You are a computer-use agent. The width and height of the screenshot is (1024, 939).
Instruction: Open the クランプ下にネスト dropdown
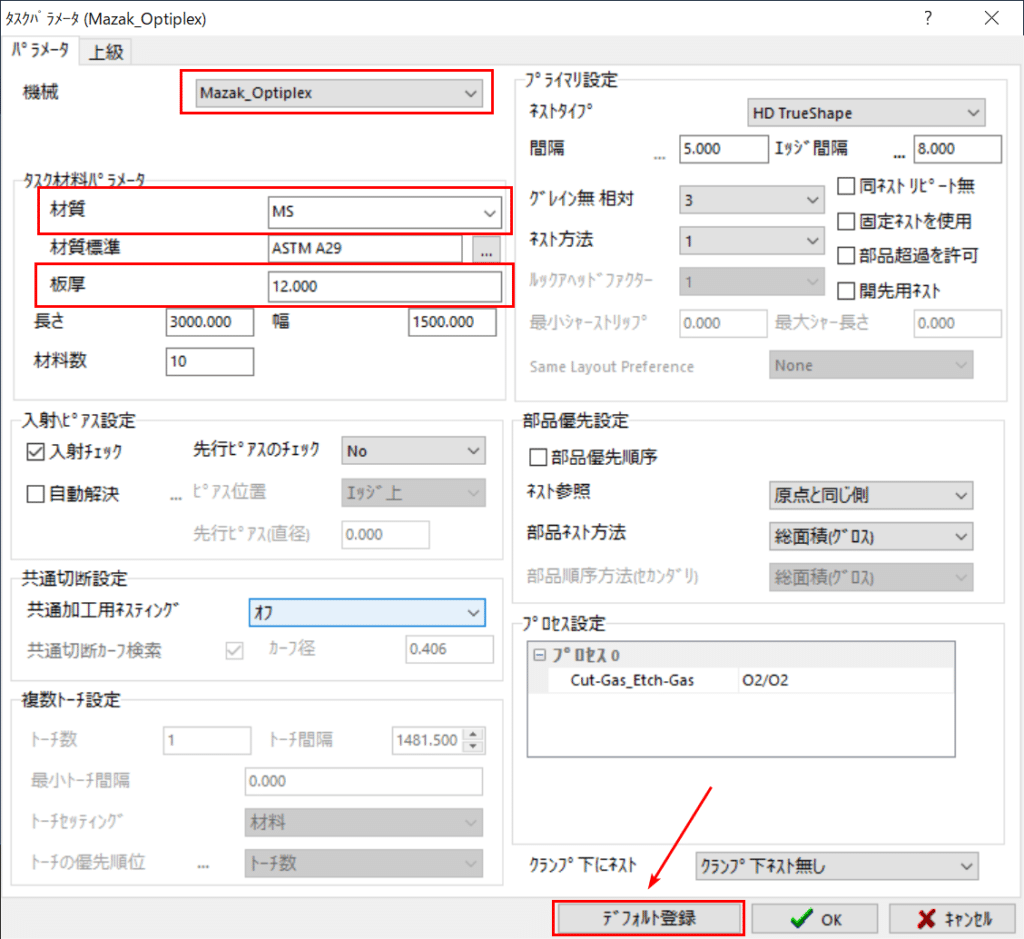point(837,867)
